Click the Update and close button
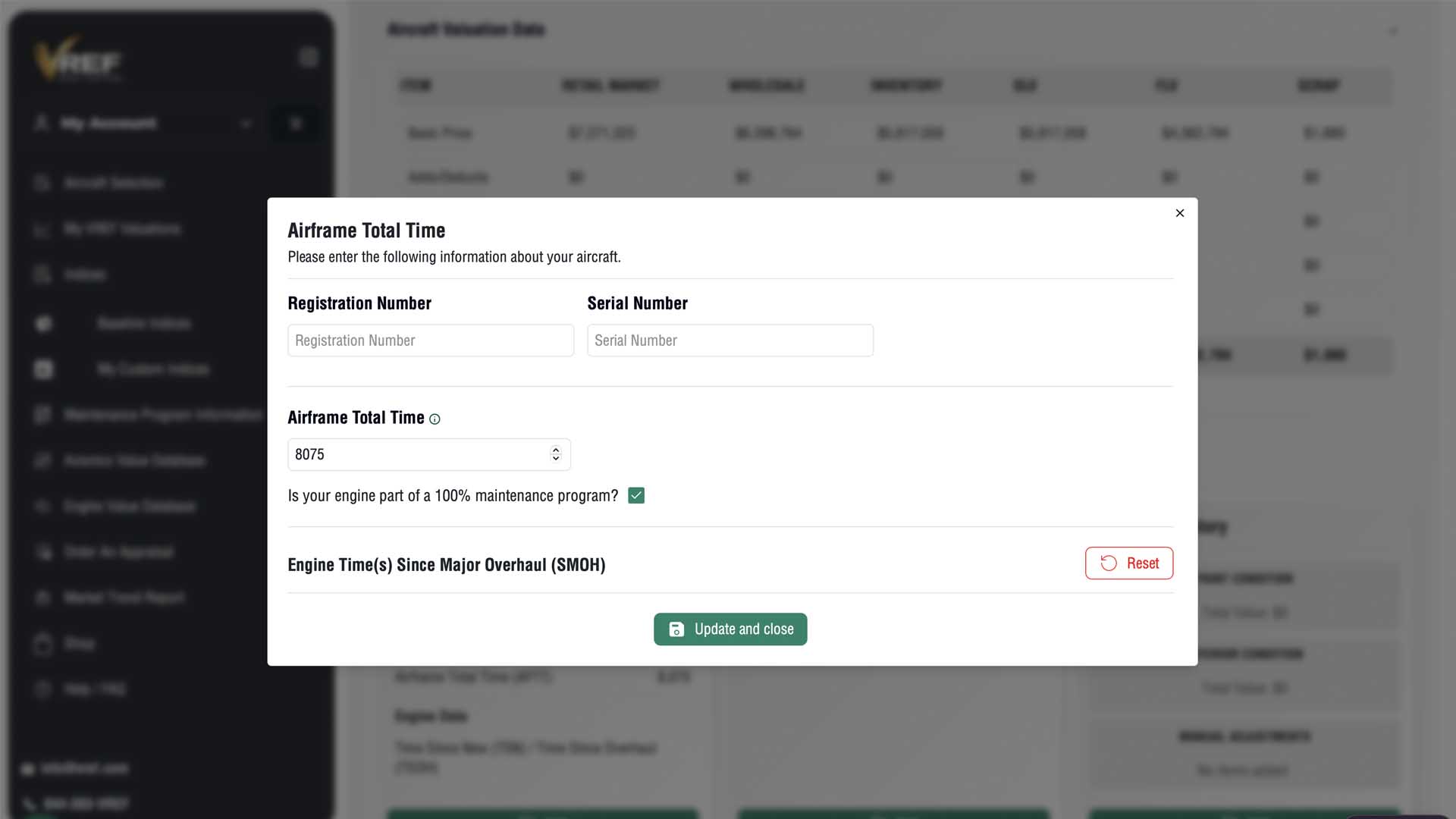 pos(730,629)
